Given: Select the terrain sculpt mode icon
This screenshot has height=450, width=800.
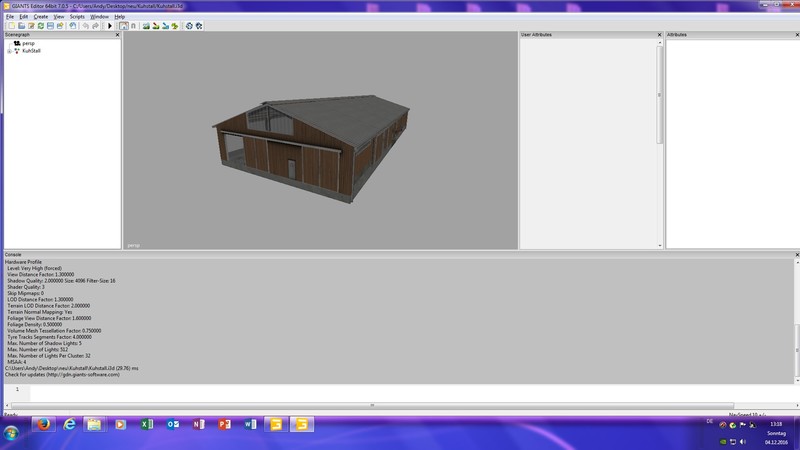Looking at the screenshot, I should pyautogui.click(x=146, y=26).
